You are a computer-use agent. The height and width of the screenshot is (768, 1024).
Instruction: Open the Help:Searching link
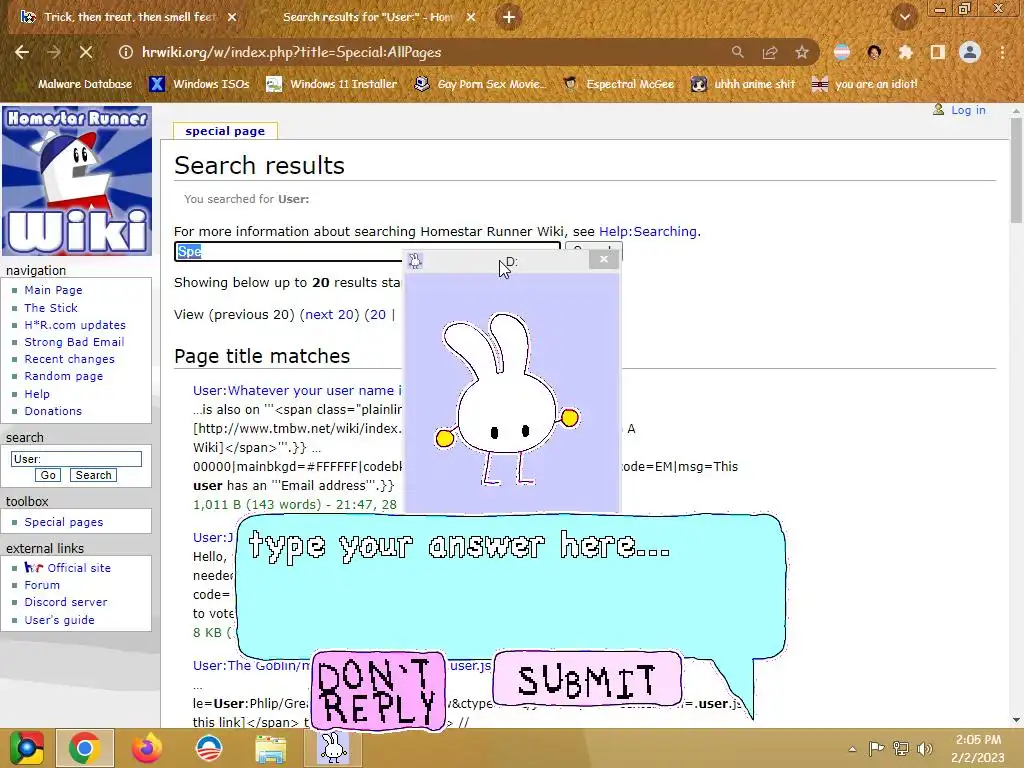[648, 231]
